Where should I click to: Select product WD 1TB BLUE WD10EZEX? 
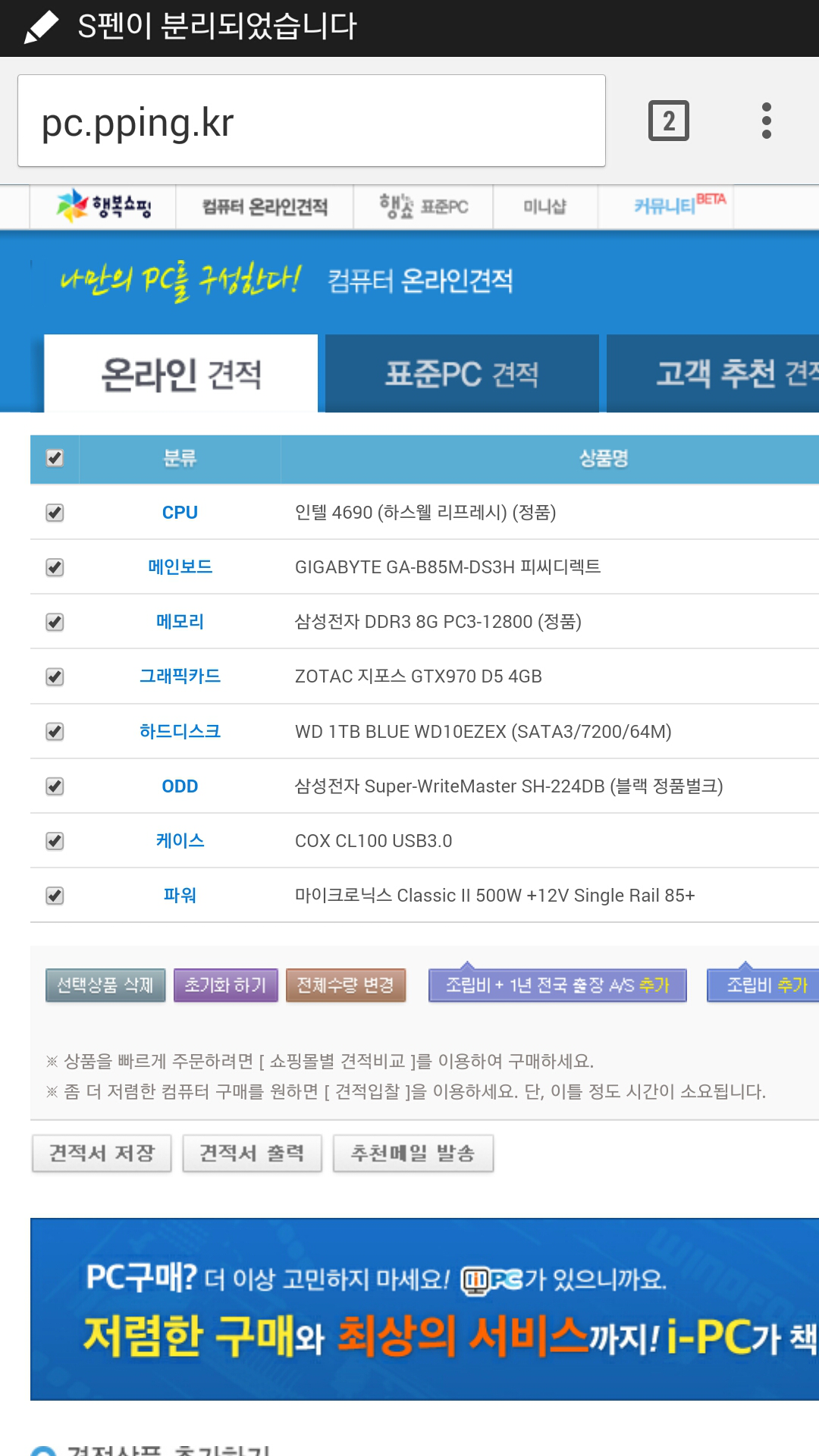483,732
